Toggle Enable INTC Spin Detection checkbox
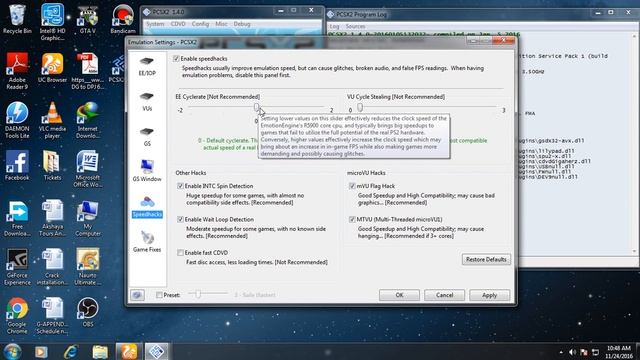 (180, 186)
